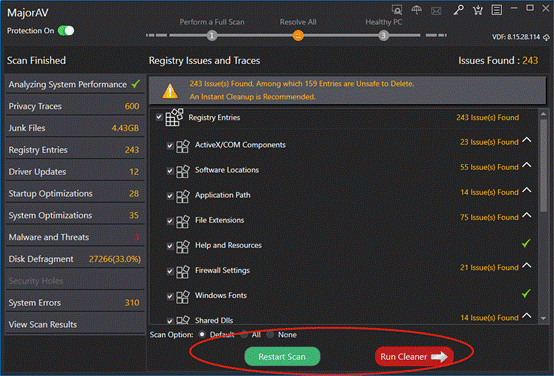This screenshot has width=554, height=376.
Task: Uncheck the Software Locations checkbox
Action: click(x=170, y=171)
